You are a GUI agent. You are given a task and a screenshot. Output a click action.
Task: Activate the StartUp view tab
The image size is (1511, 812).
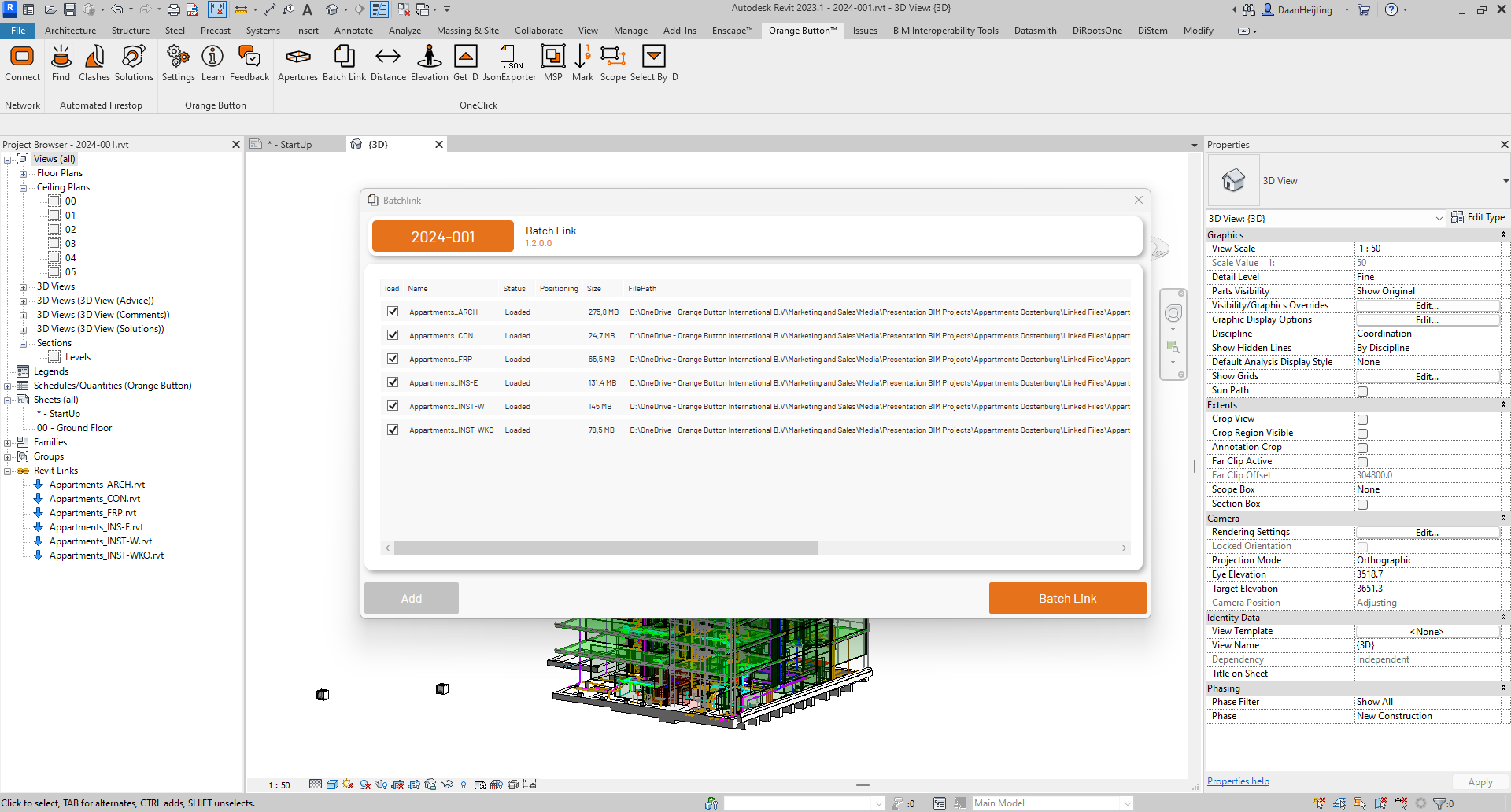290,144
